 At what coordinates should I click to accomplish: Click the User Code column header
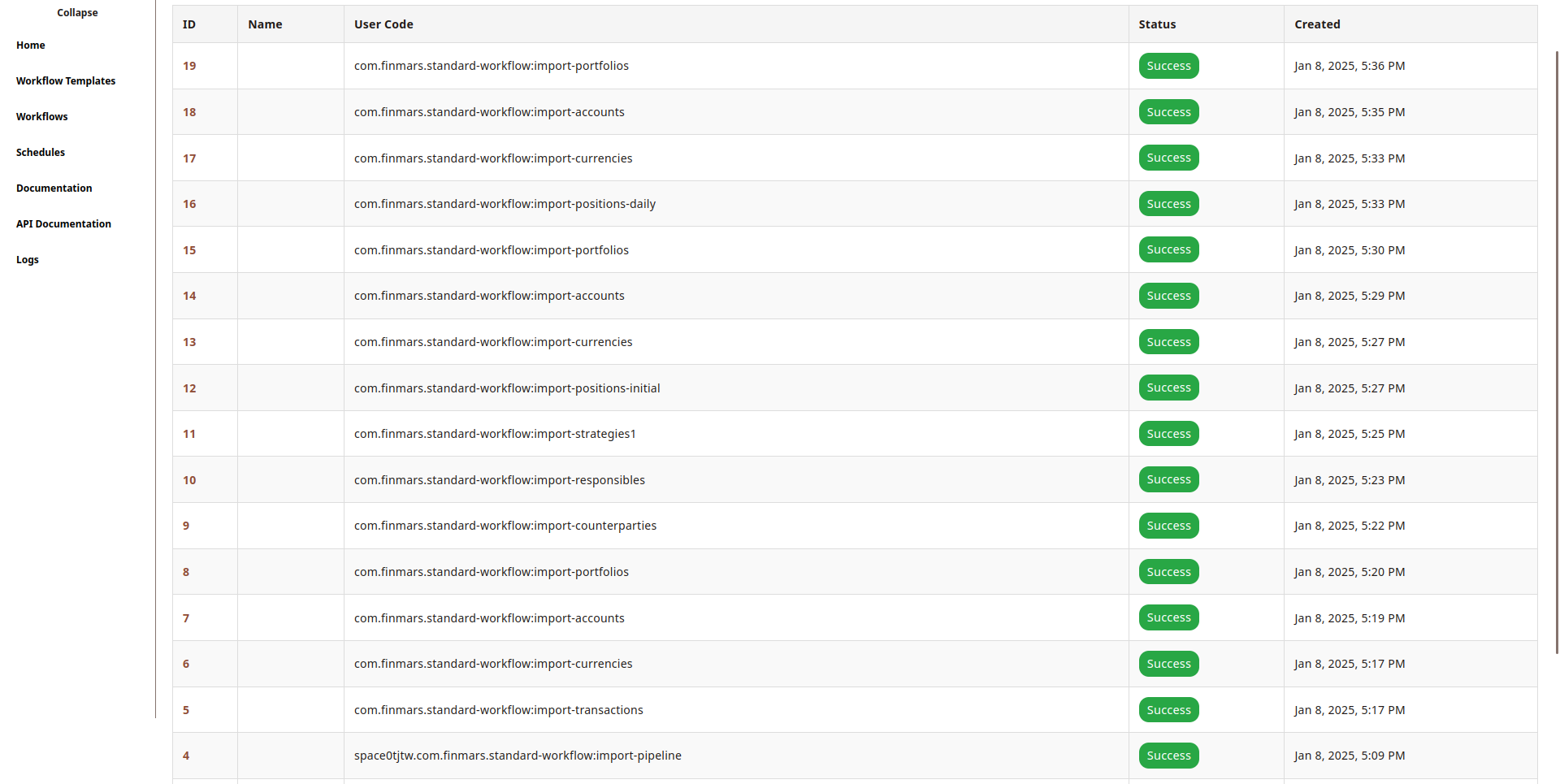pyautogui.click(x=383, y=24)
